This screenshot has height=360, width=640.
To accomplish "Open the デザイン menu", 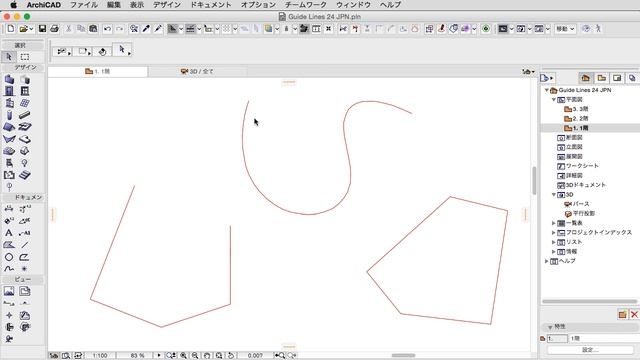I will click(x=167, y=5).
